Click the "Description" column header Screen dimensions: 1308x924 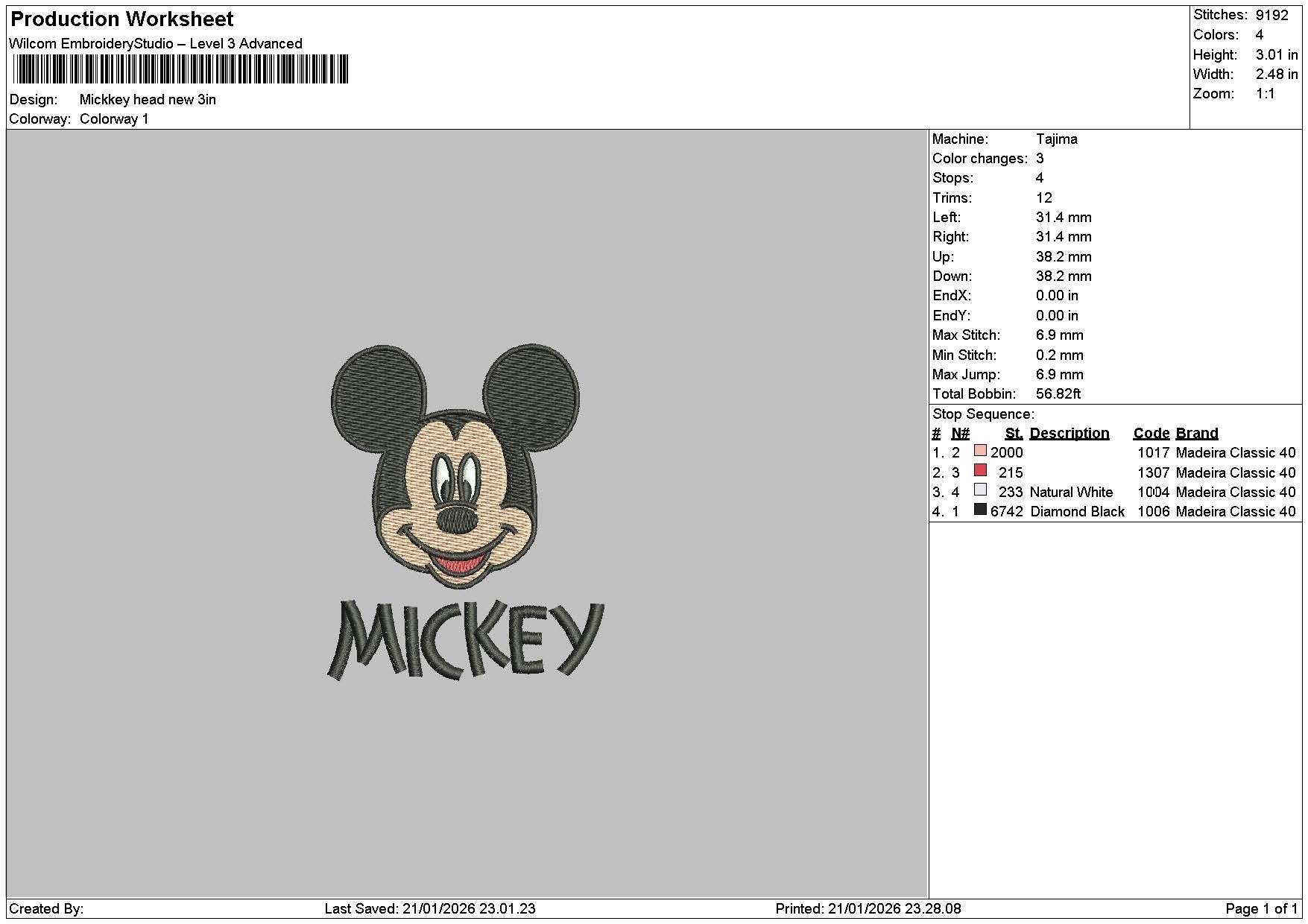[x=1070, y=433]
